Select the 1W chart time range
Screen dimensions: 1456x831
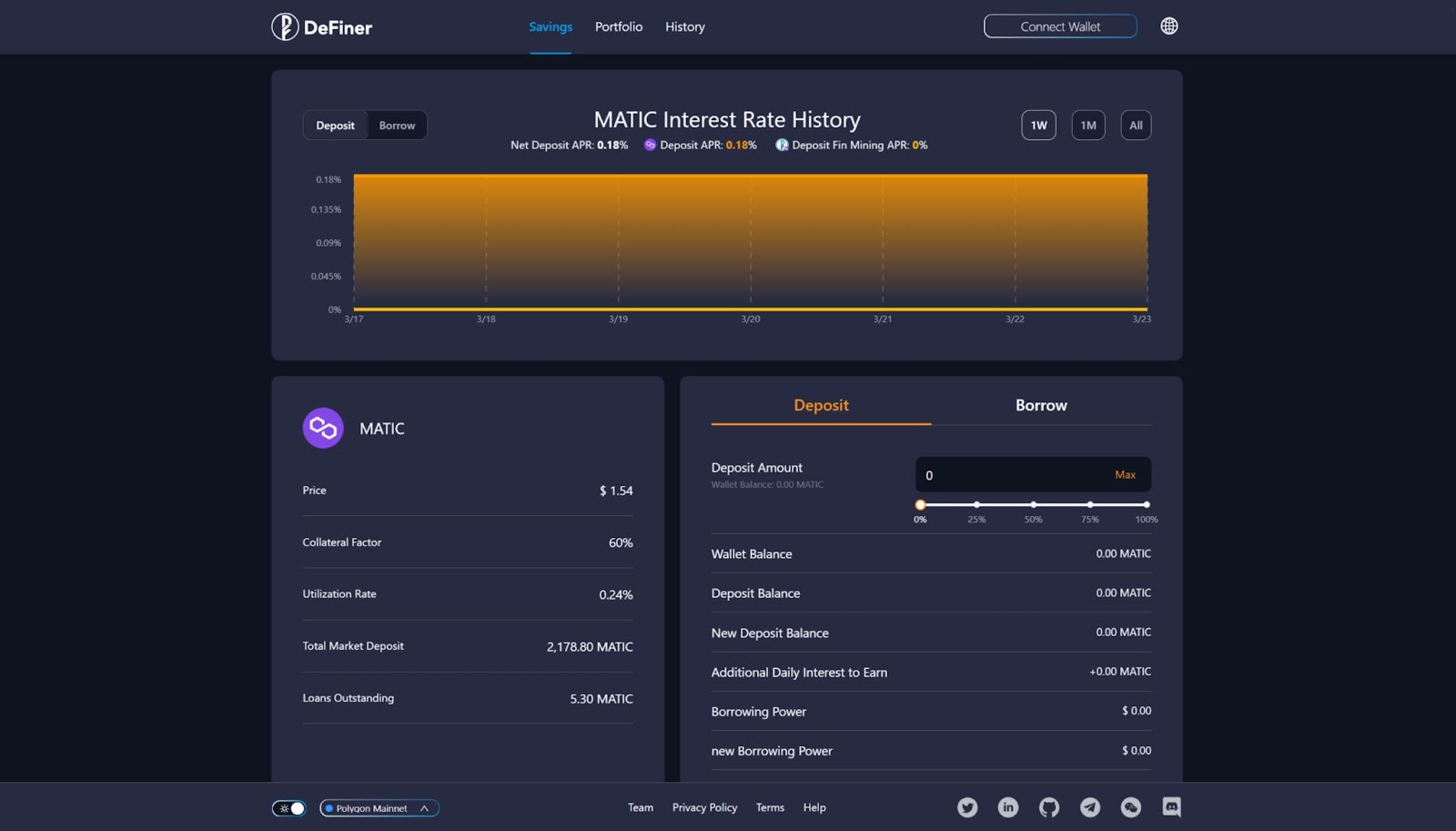pyautogui.click(x=1038, y=126)
